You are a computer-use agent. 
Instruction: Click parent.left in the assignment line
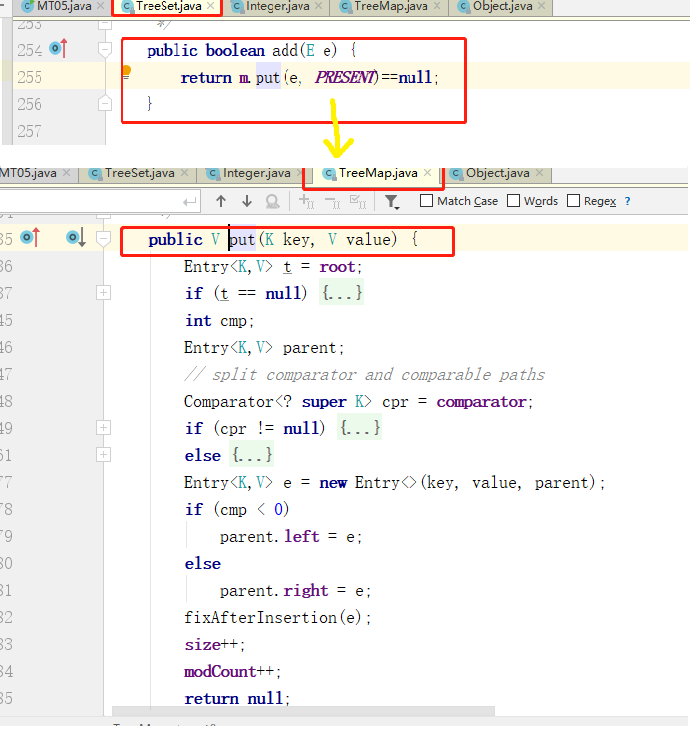point(270,537)
